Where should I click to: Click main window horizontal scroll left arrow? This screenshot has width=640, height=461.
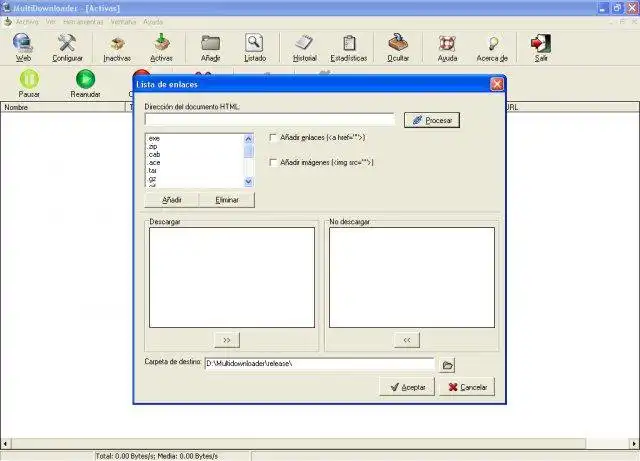coord(5,443)
